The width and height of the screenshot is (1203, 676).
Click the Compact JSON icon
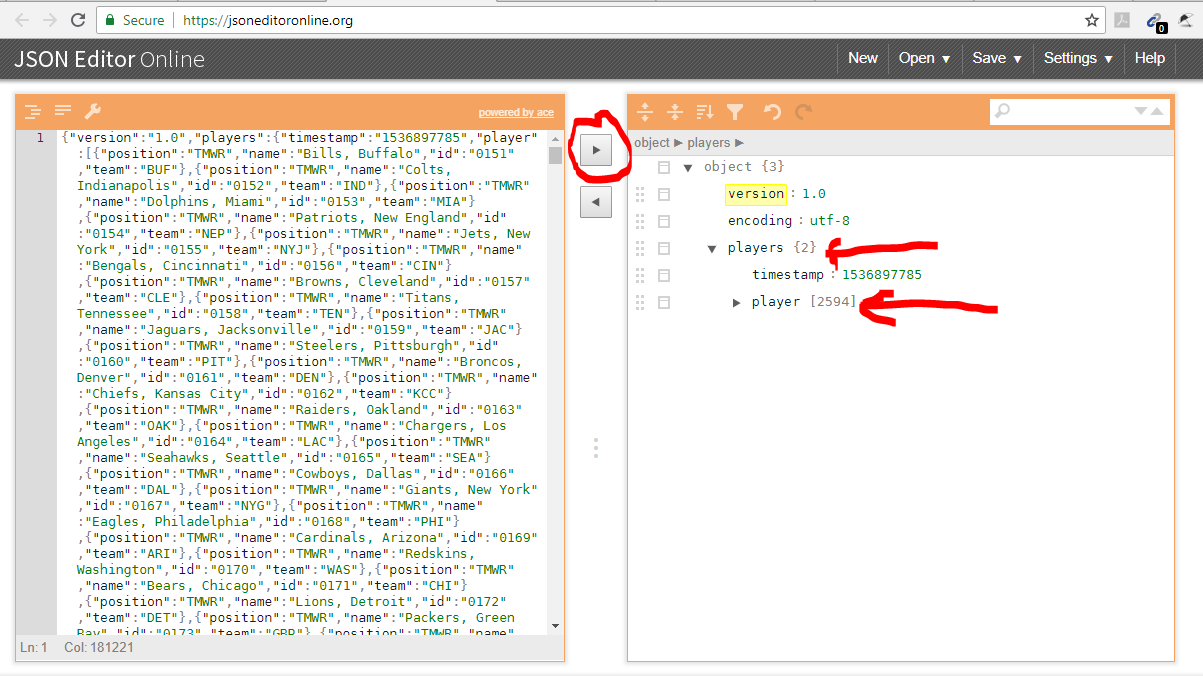63,110
